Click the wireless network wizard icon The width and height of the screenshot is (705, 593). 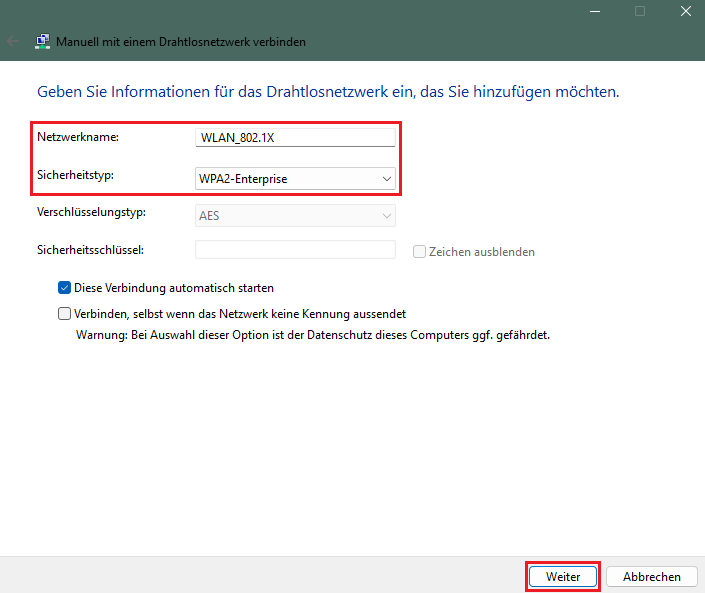(42, 42)
